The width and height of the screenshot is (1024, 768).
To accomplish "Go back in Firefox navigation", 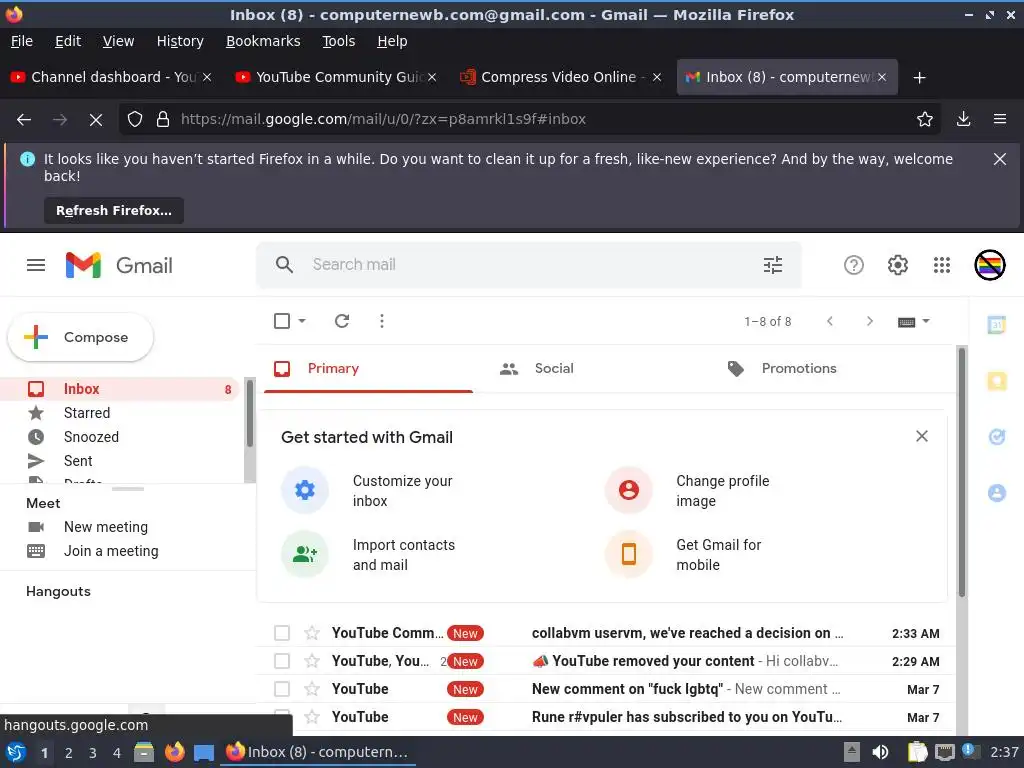I will pos(24,120).
